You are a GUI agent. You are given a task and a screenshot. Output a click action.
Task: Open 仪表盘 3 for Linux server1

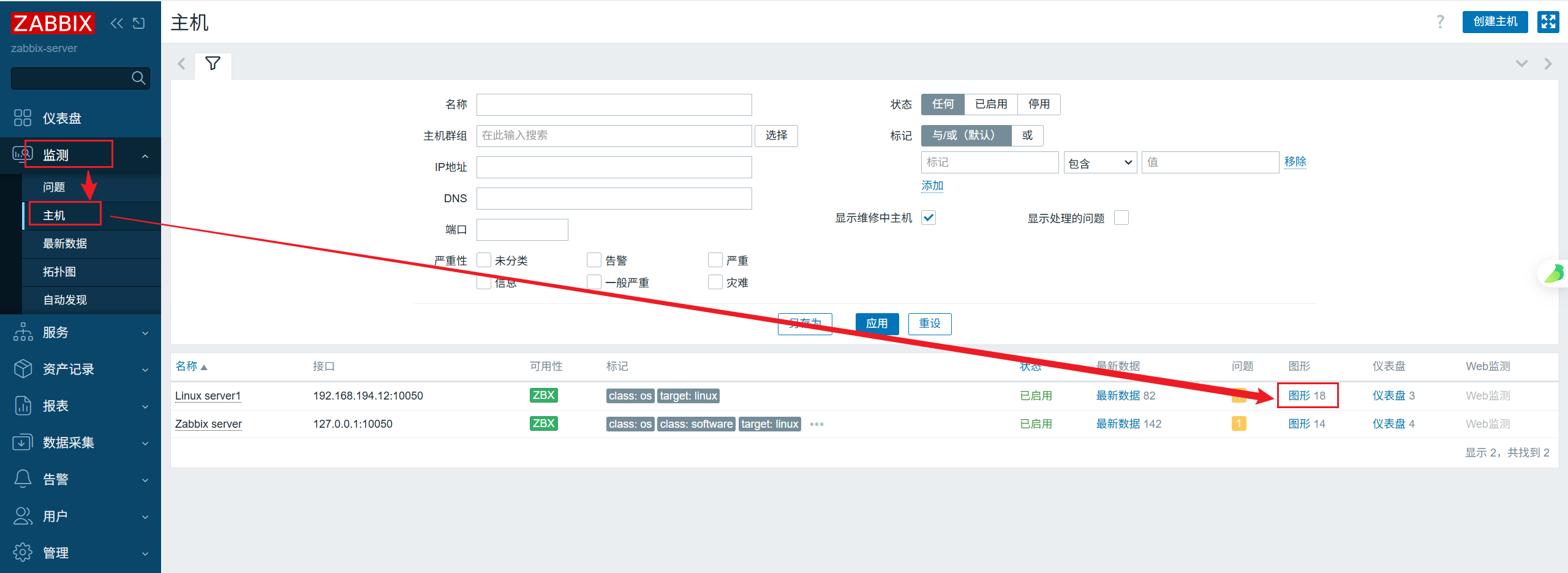1393,395
